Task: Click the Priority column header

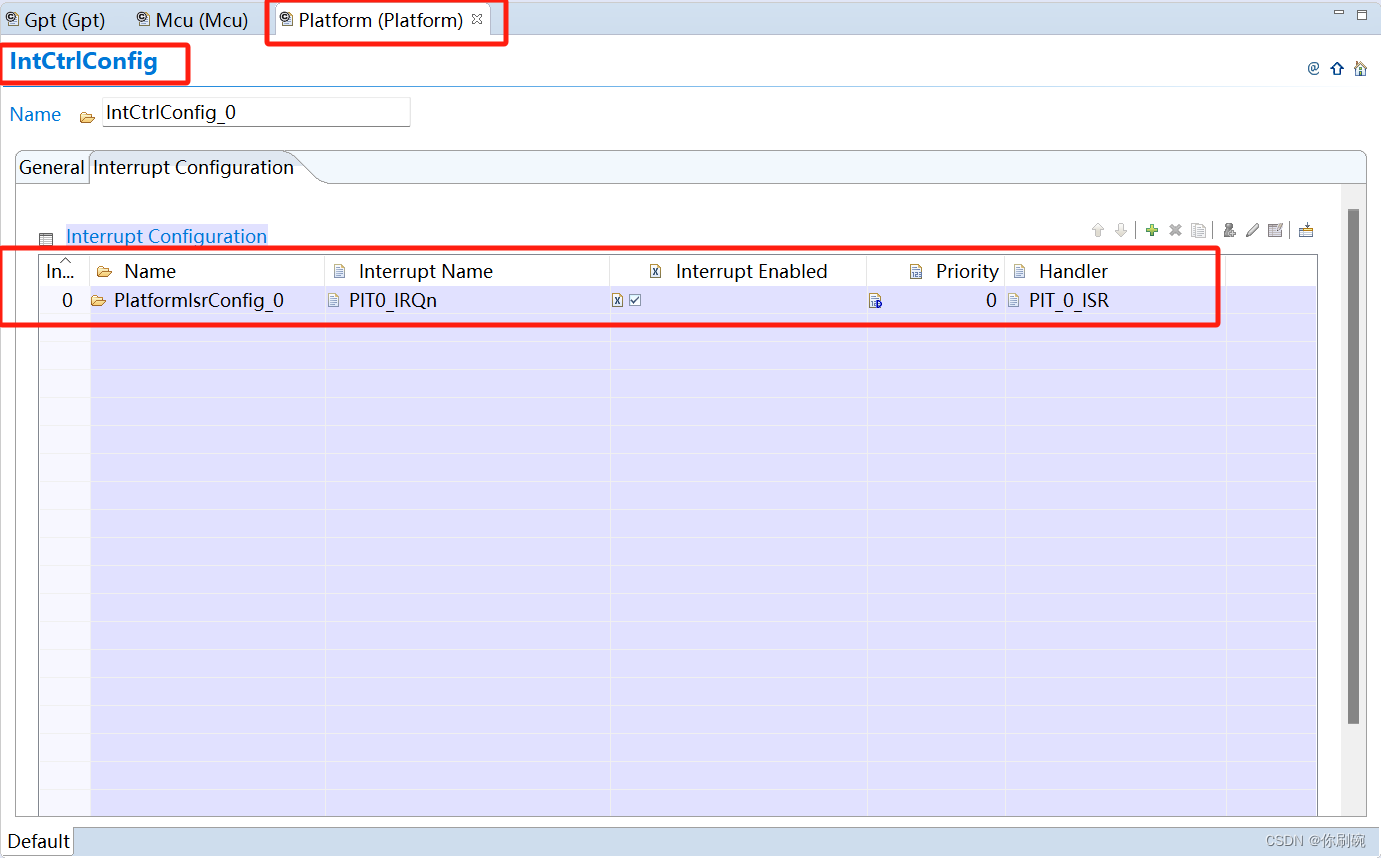Action: point(936,271)
